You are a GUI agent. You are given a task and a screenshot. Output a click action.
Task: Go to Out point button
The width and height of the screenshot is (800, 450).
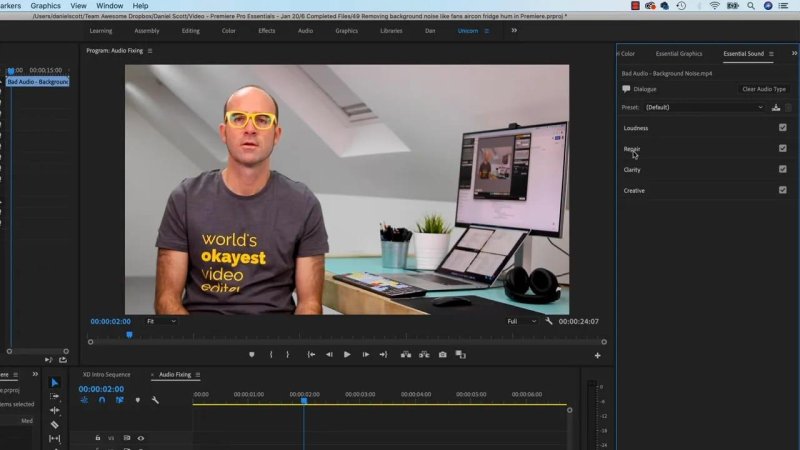click(x=383, y=355)
